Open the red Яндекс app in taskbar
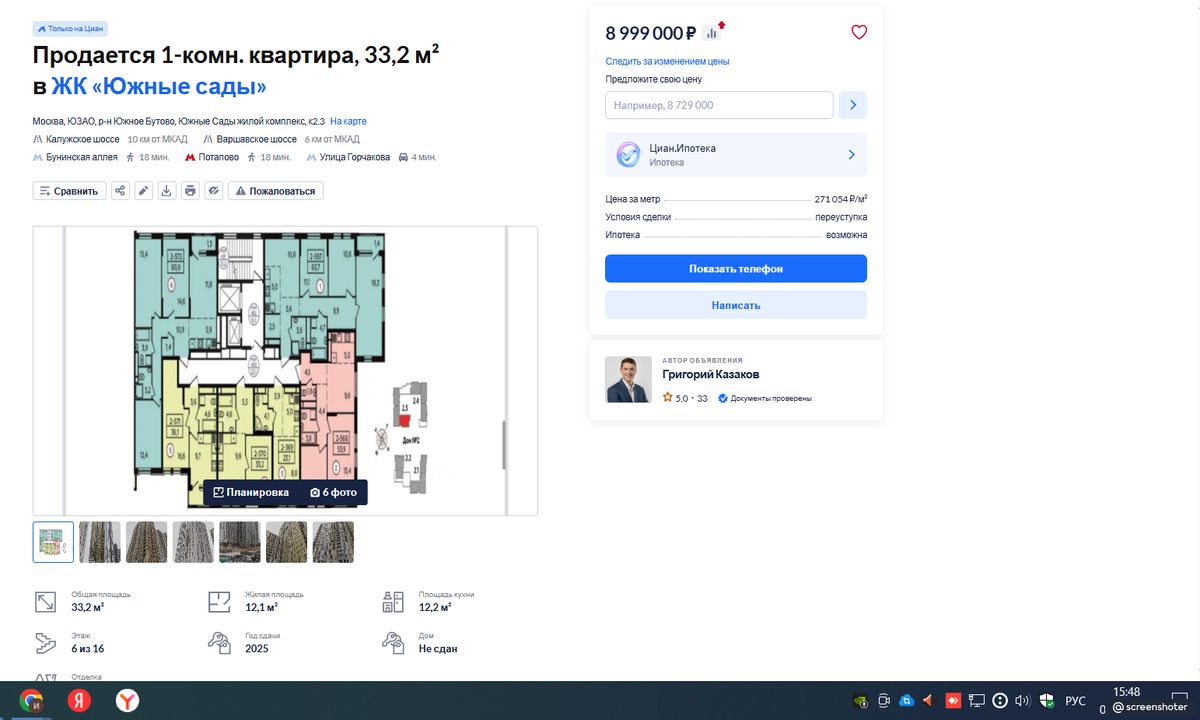Viewport: 1200px width, 720px height. click(x=80, y=701)
